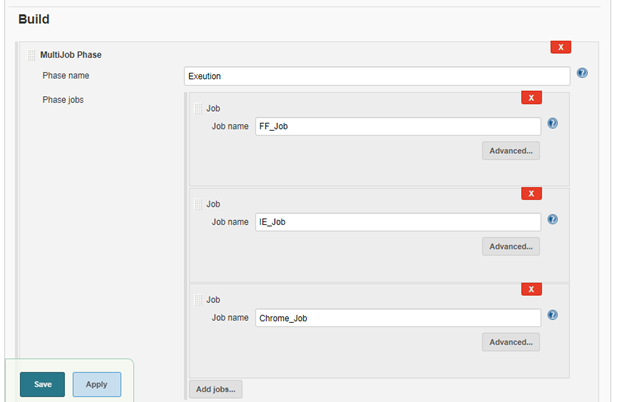Expand Advanced options under IE_Job
The height and width of the screenshot is (402, 624).
511,246
